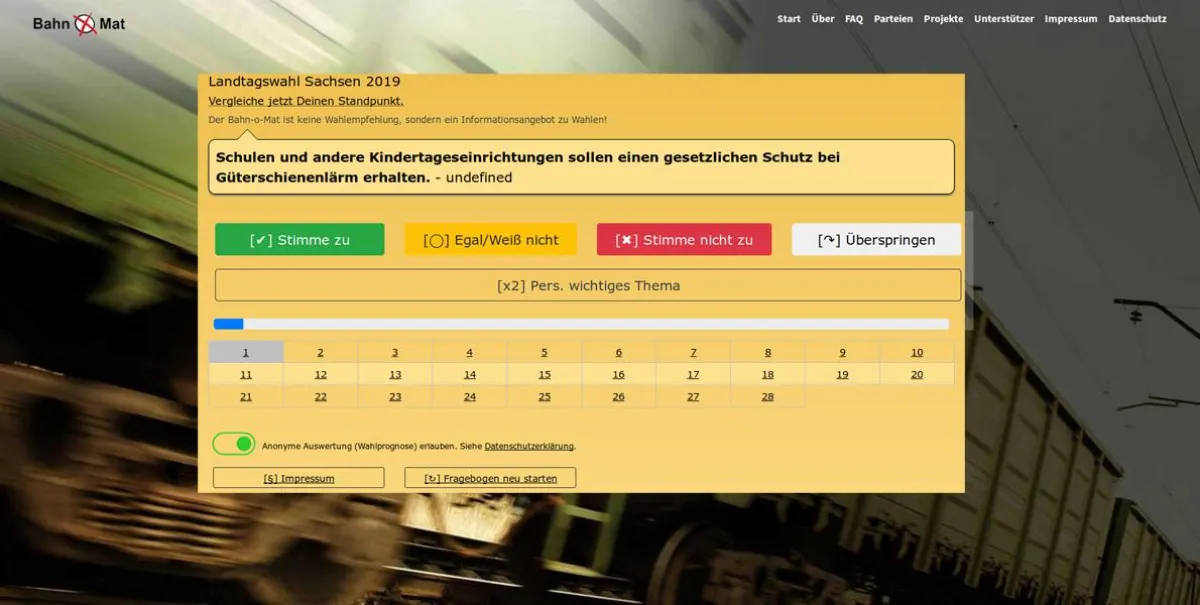Jump to question 28
The image size is (1200, 605).
767,397
